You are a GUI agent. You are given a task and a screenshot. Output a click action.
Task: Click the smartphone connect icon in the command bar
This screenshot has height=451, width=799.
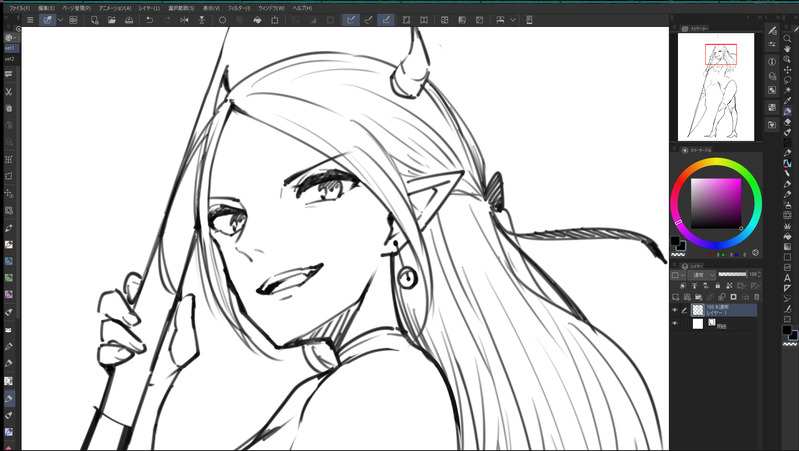coord(529,20)
